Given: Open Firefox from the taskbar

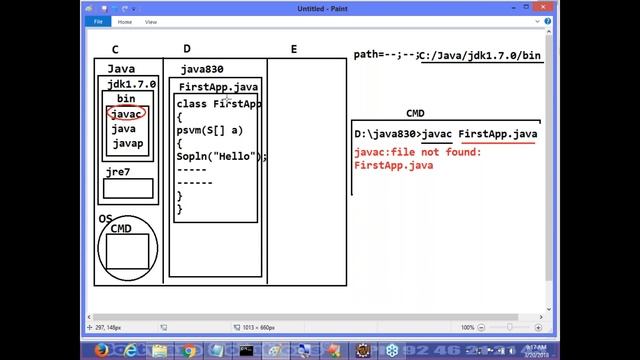Looking at the screenshot, I should (x=102, y=351).
